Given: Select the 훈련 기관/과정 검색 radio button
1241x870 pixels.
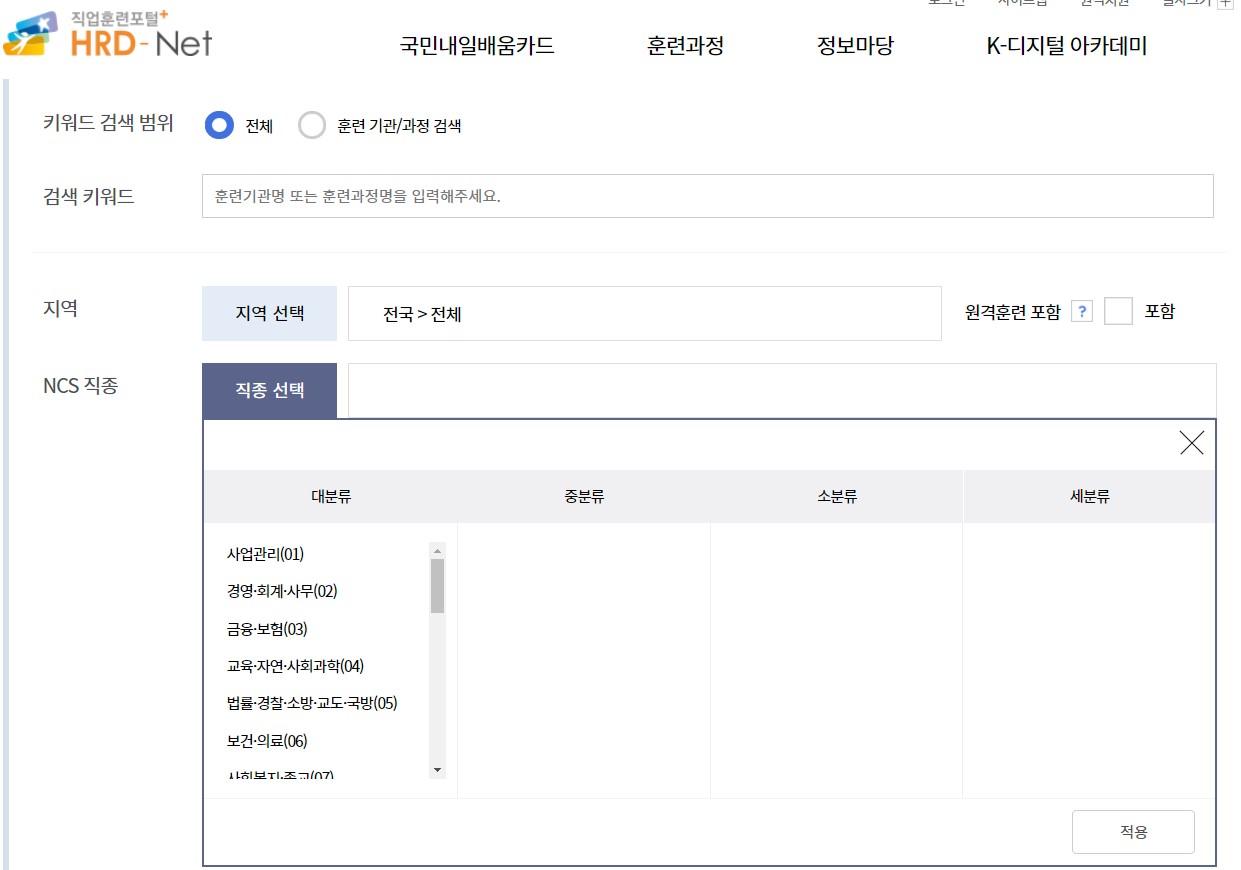Looking at the screenshot, I should pyautogui.click(x=312, y=125).
